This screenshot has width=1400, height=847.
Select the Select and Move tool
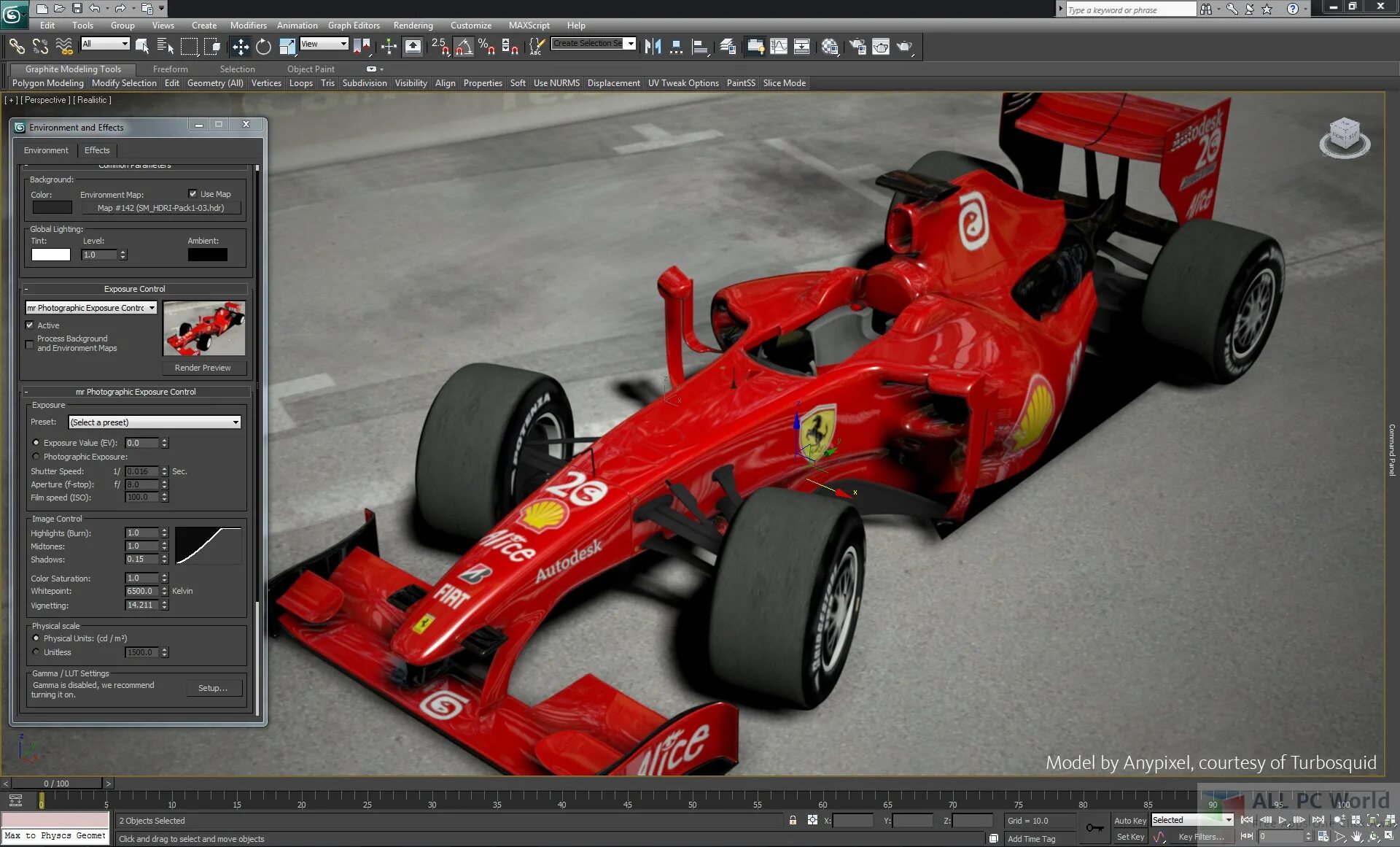(240, 47)
